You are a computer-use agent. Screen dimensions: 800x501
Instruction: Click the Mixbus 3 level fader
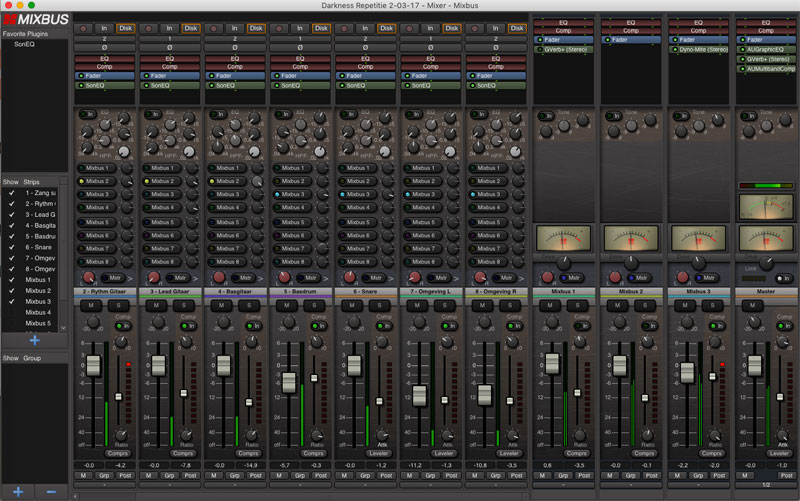[687, 372]
